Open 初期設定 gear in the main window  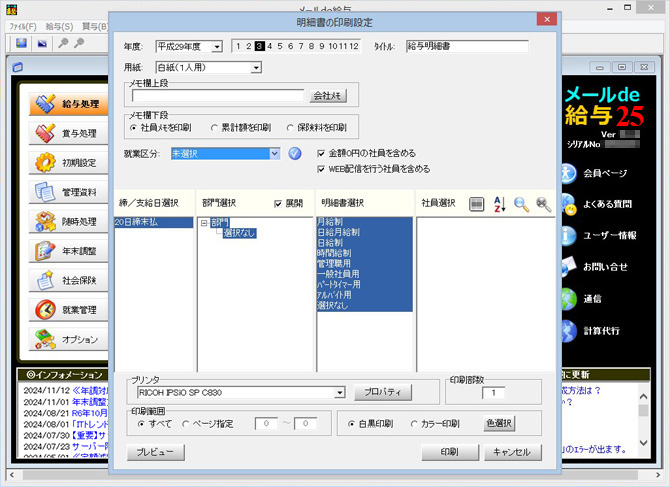coord(68,163)
